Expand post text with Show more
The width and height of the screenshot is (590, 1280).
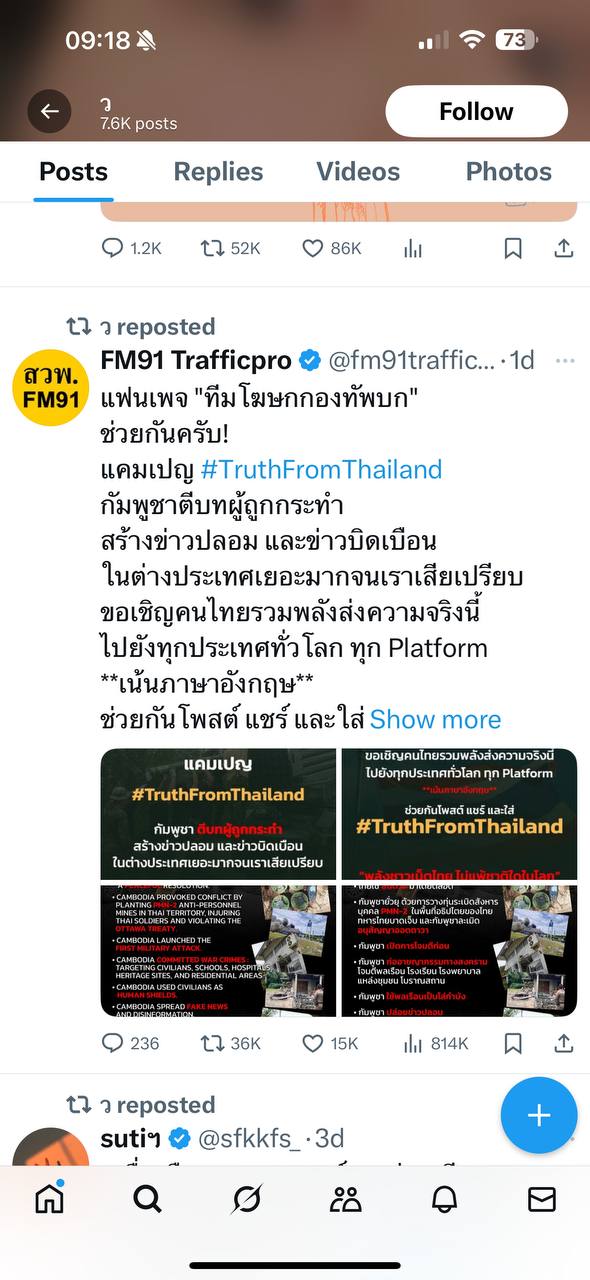[x=435, y=719]
